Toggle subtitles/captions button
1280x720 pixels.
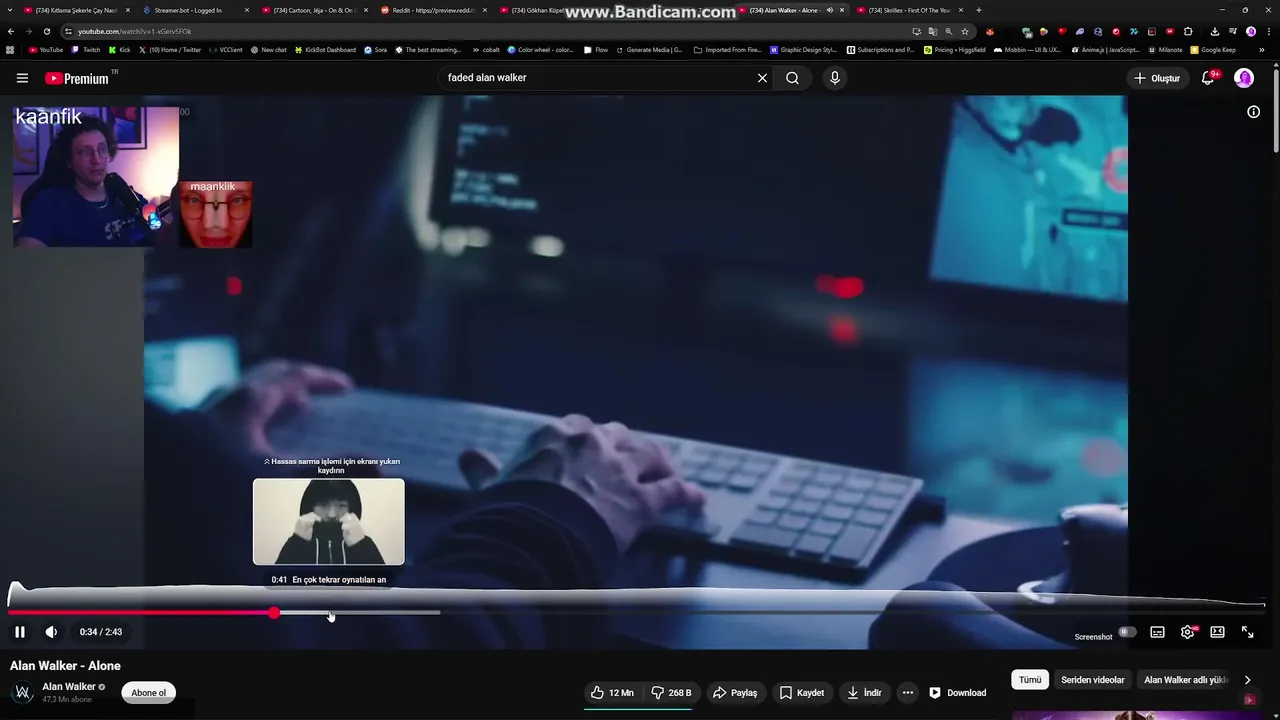click(1157, 632)
